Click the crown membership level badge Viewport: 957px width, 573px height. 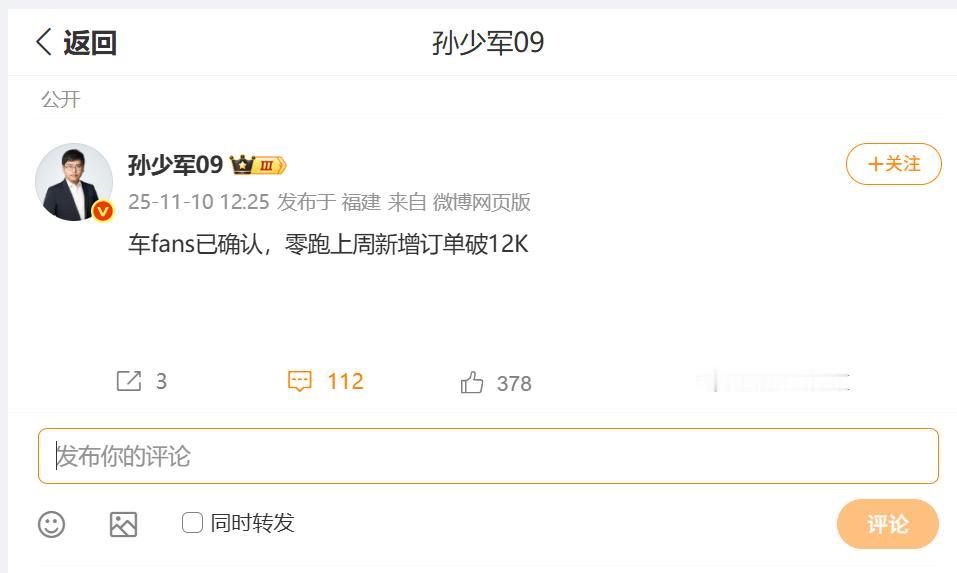point(258,165)
